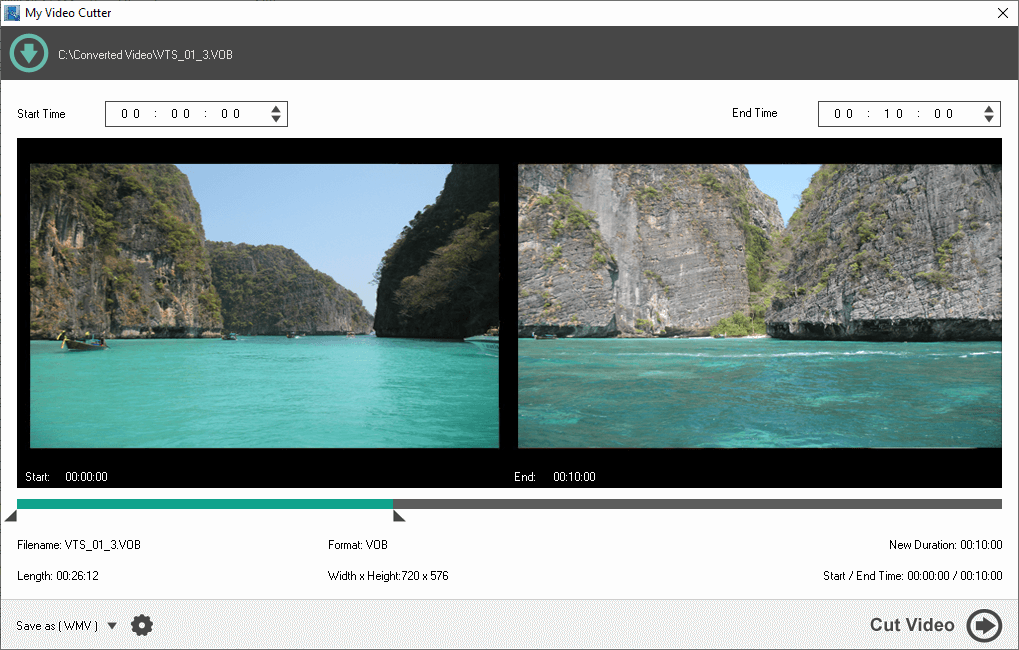Select the minutes field in End Time

click(x=894, y=114)
